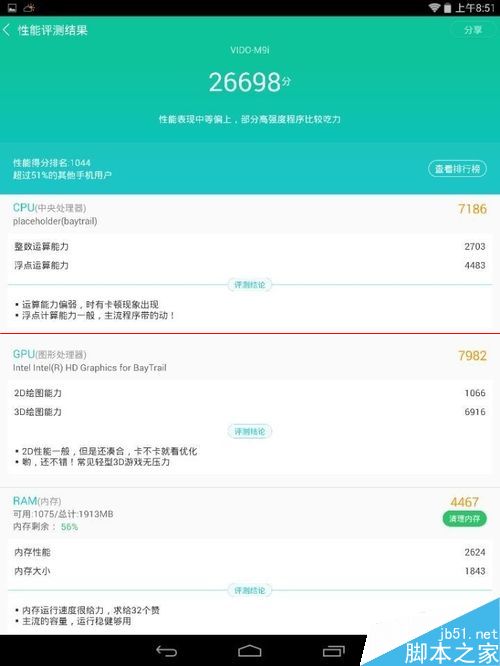Open recent apps from navigation bar
Viewport: 500px width, 666px height.
[334, 651]
